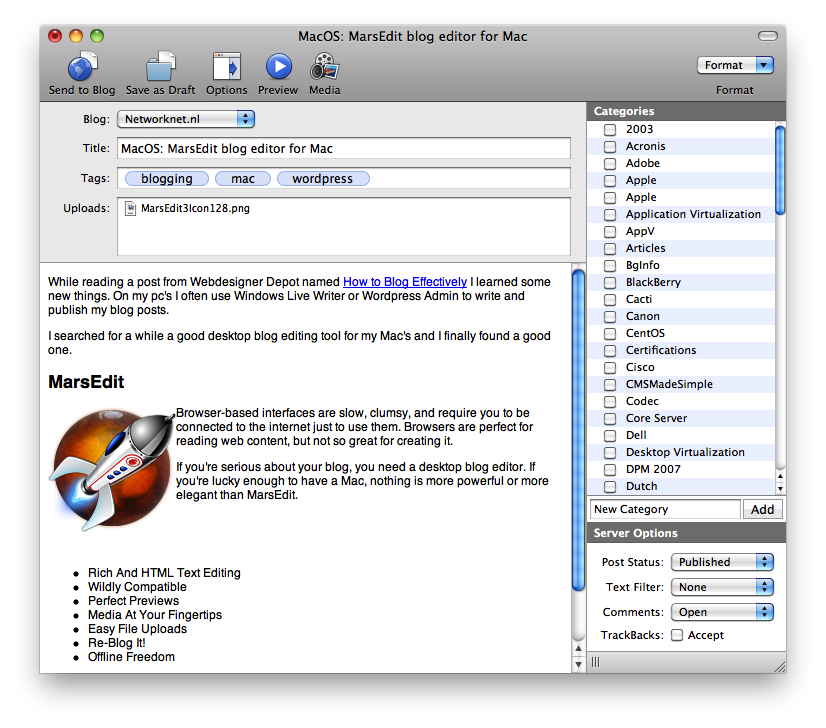Screen dimensions: 826x728
Task: Click into the Title field
Action: [x=344, y=149]
